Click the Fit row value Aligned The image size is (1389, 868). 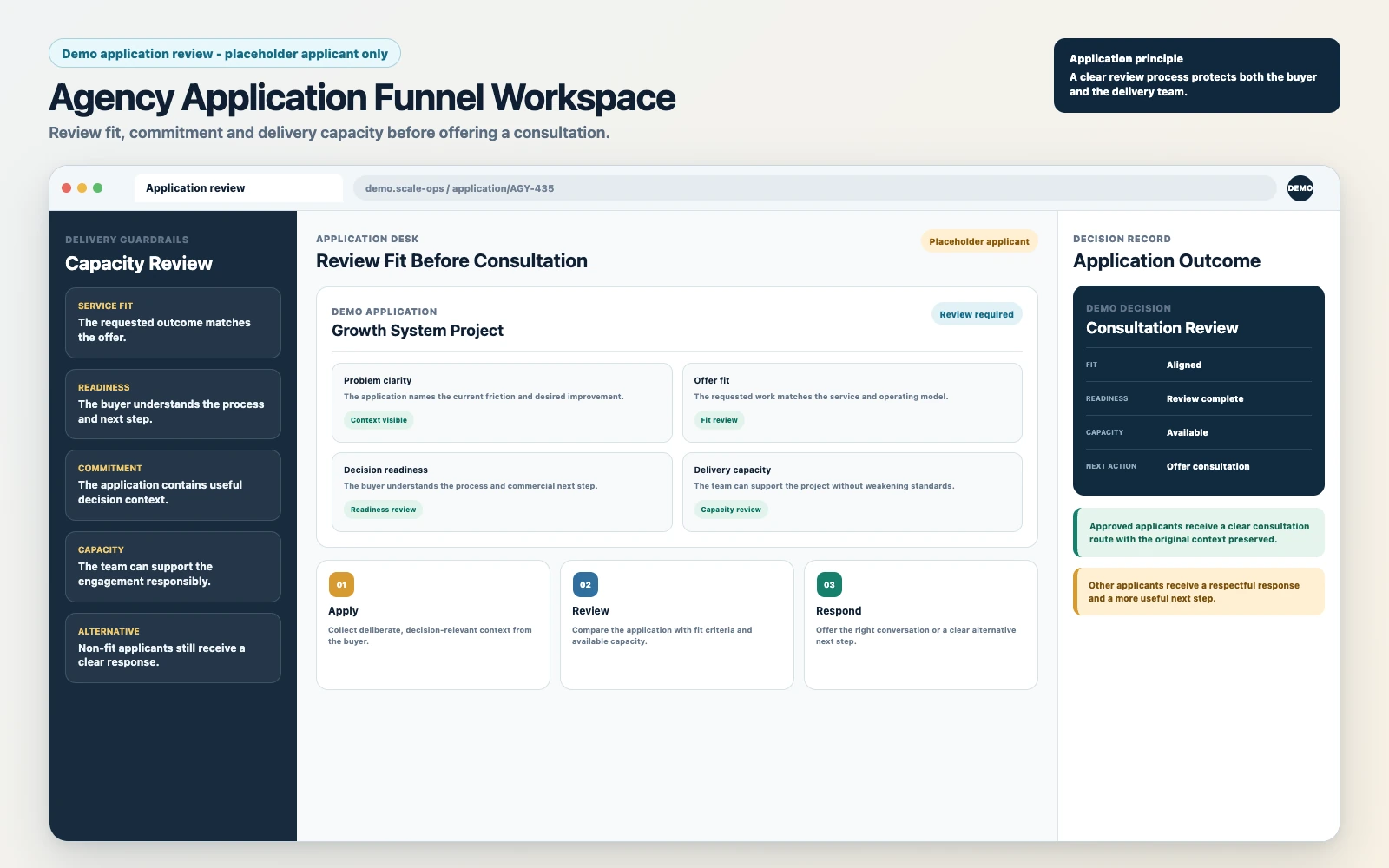point(1184,365)
